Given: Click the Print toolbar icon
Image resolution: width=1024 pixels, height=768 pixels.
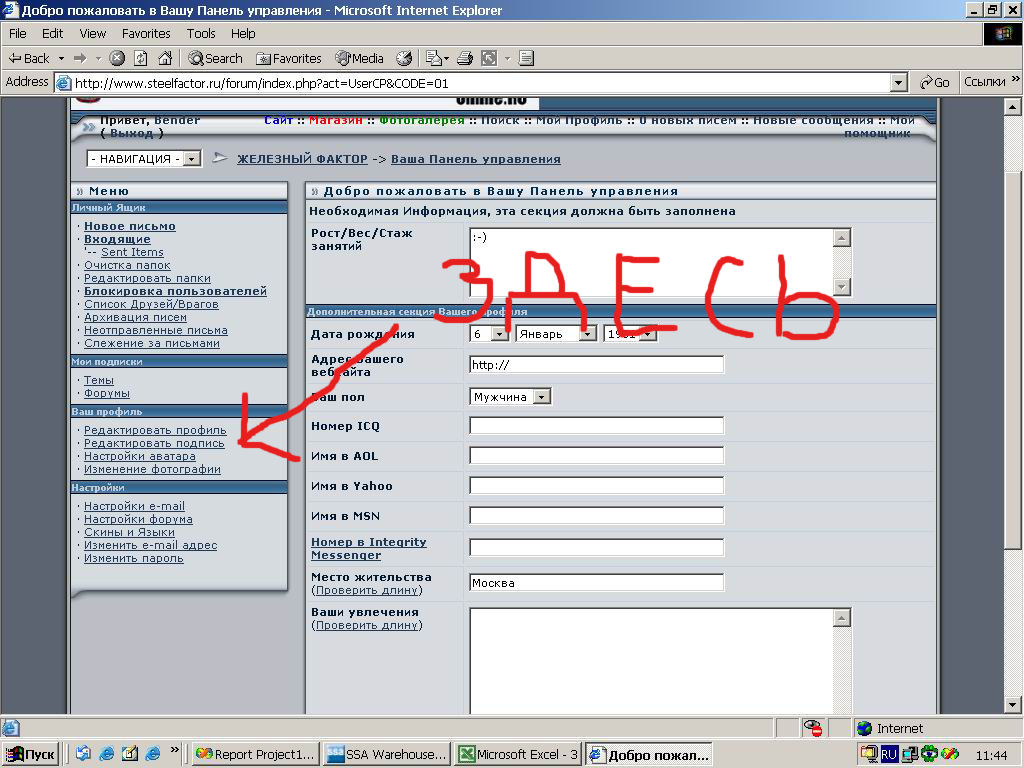Looking at the screenshot, I should [464, 58].
